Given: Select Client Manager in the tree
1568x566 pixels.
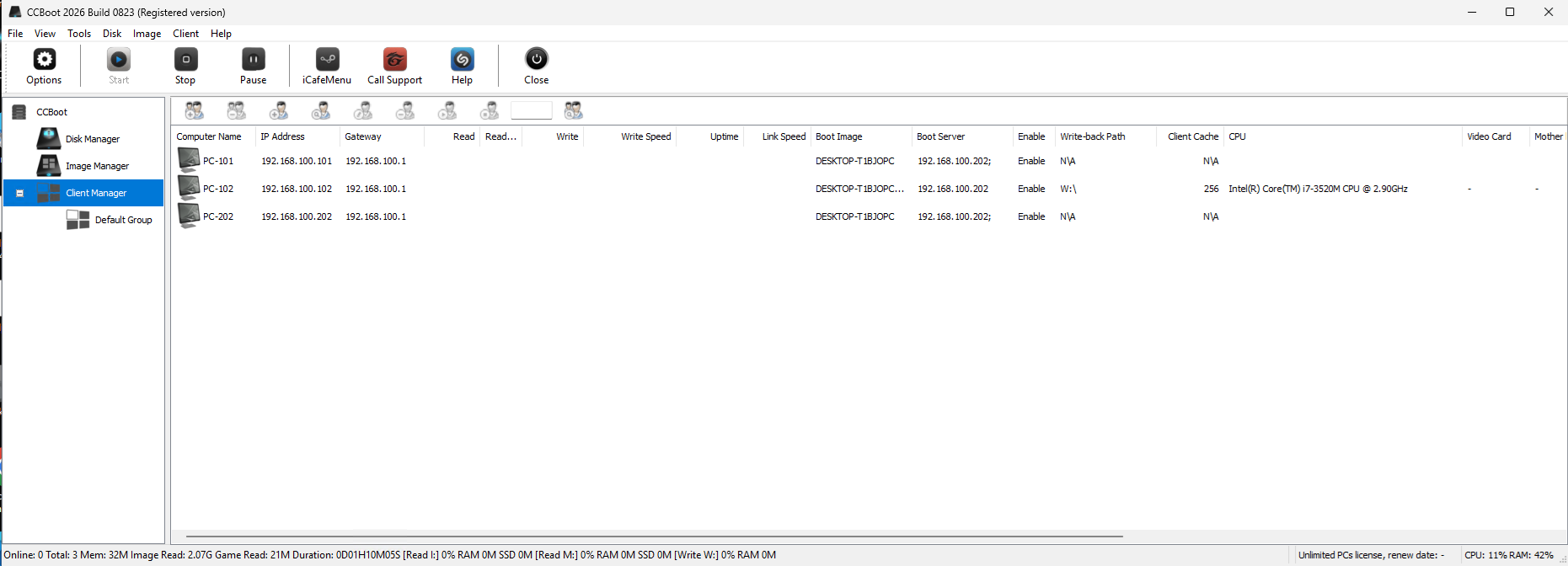Looking at the screenshot, I should [96, 193].
